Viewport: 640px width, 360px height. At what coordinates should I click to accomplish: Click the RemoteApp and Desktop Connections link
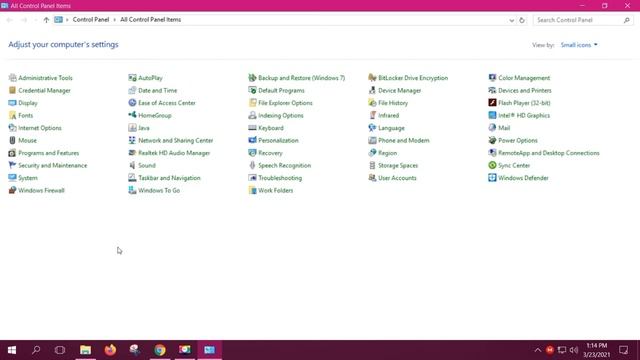tap(549, 153)
